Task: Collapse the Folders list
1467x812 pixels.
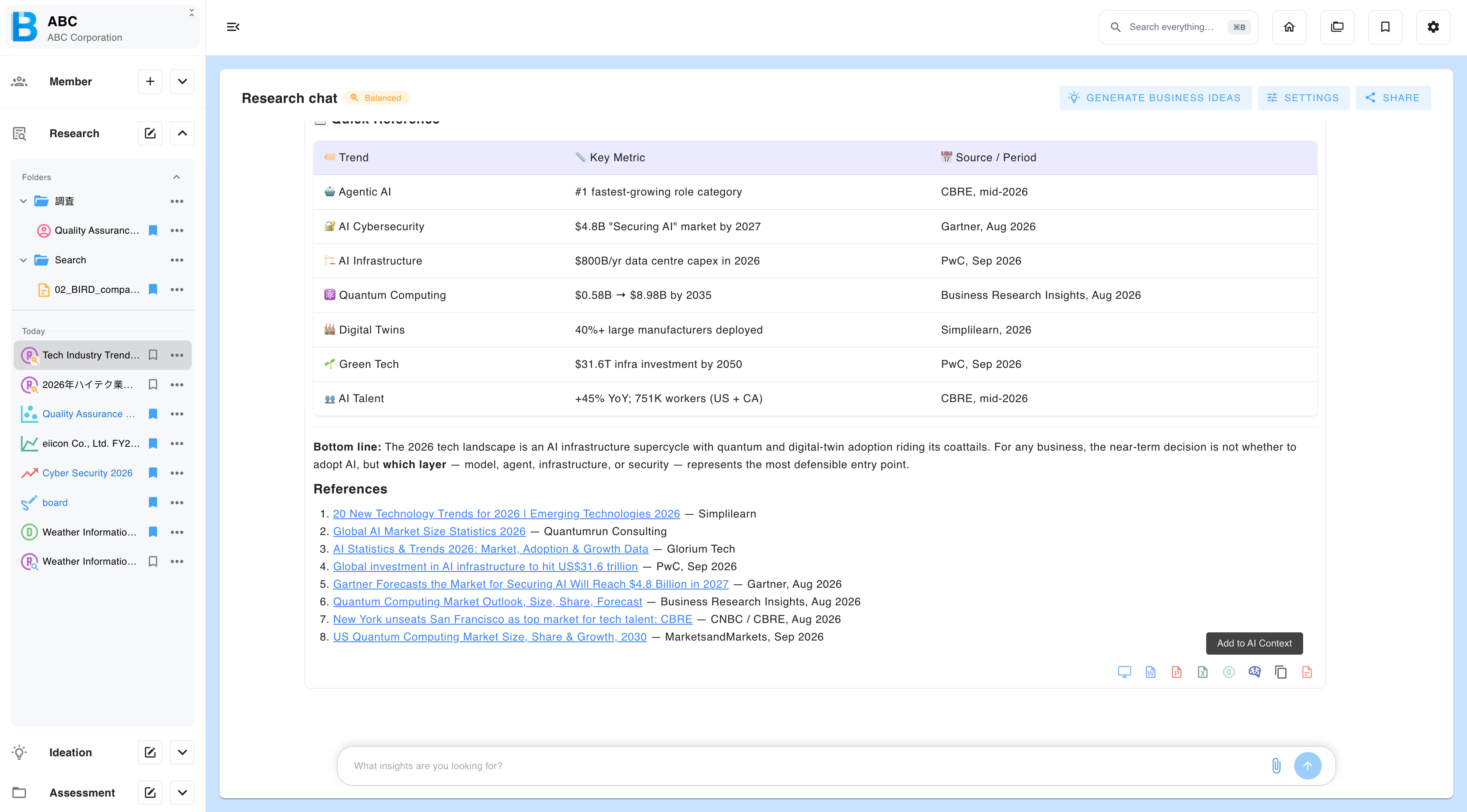Action: pyautogui.click(x=177, y=177)
